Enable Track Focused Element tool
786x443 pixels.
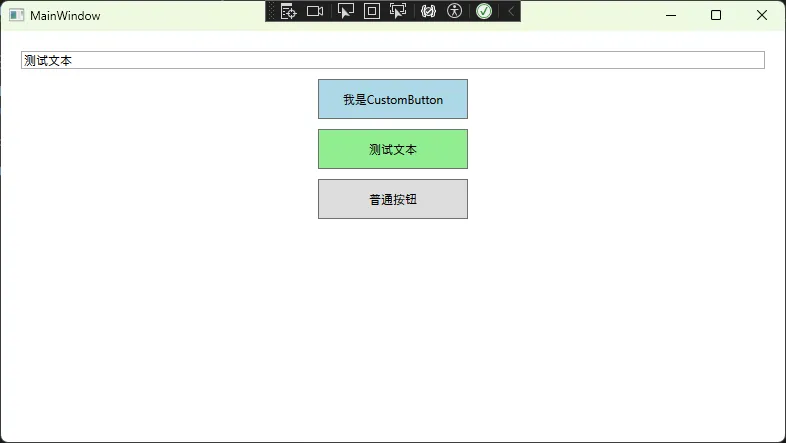[398, 11]
